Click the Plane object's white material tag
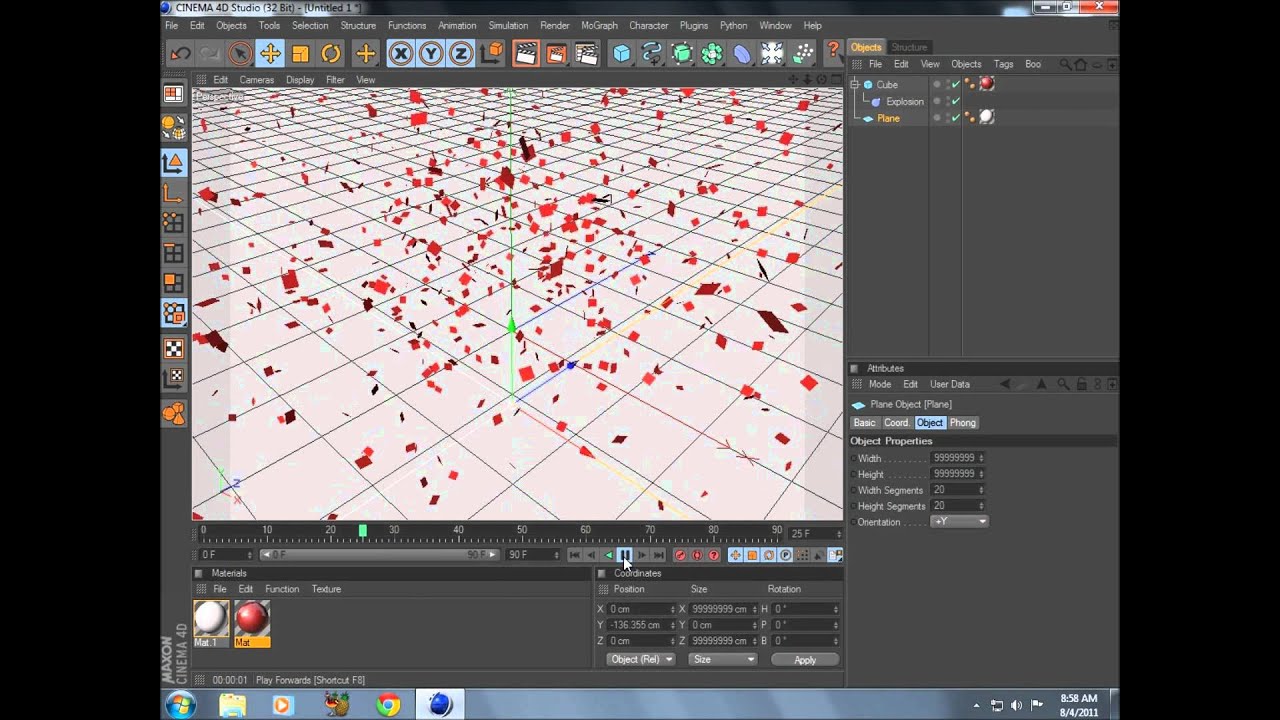Image resolution: width=1280 pixels, height=720 pixels. [987, 117]
